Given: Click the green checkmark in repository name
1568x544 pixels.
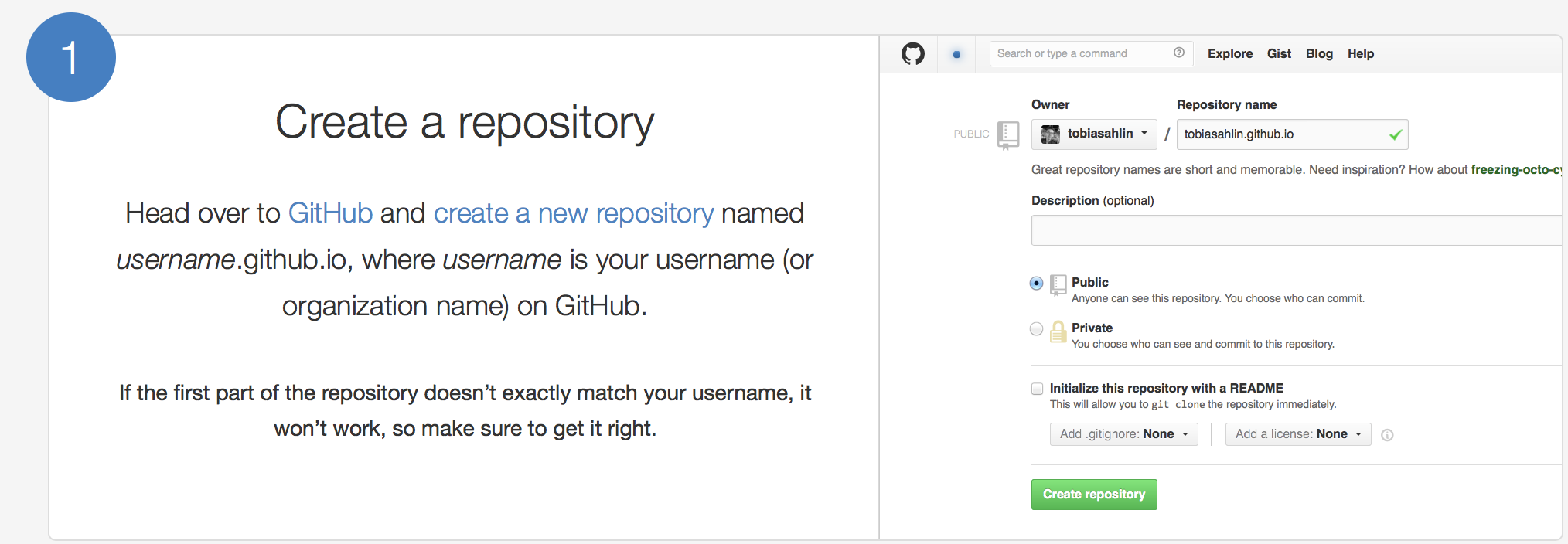Looking at the screenshot, I should (x=1396, y=135).
